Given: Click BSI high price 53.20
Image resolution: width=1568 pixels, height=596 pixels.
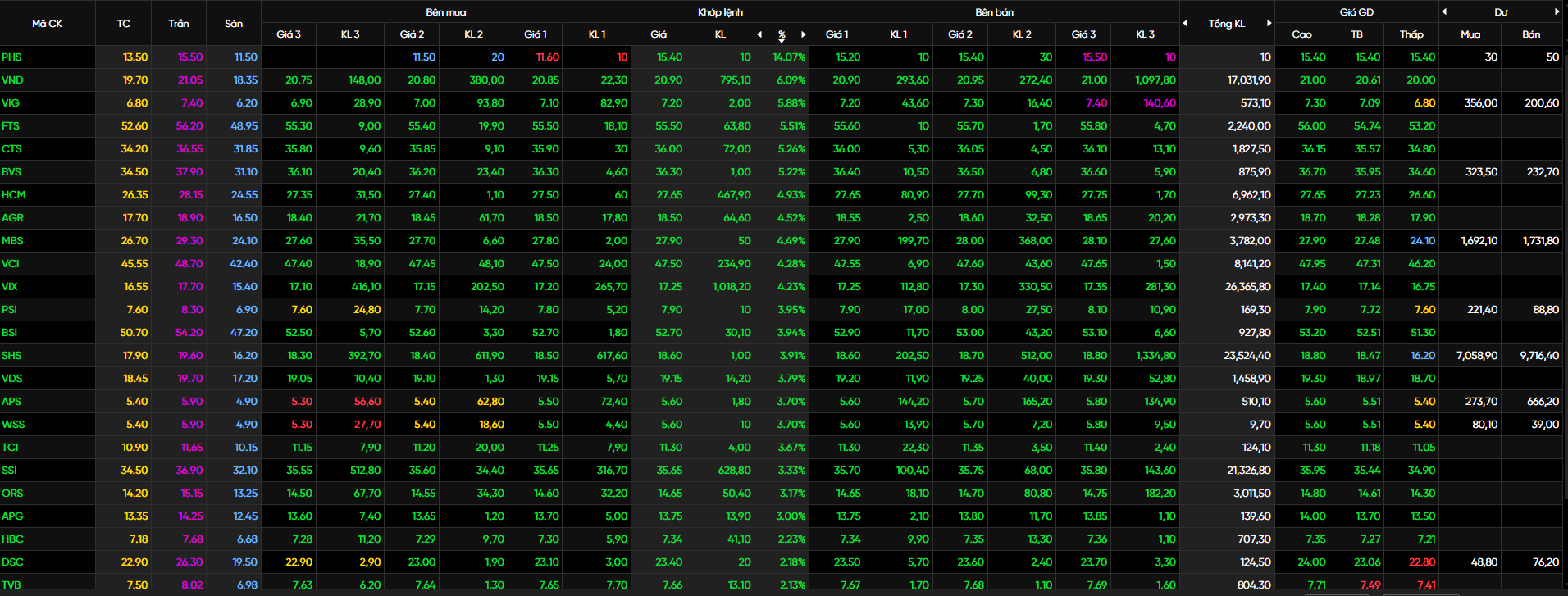Looking at the screenshot, I should tap(1312, 333).
